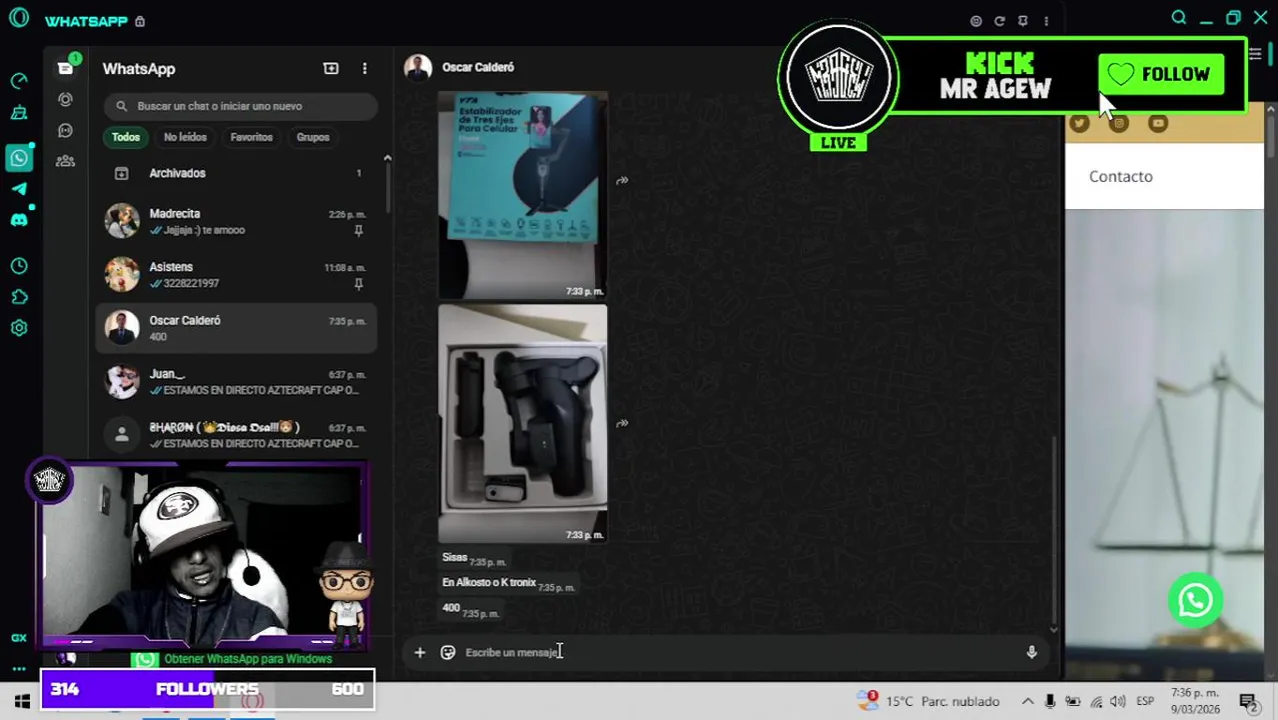Open WhatsApp panel three-dot options
The height and width of the screenshot is (720, 1278).
coord(1046,21)
